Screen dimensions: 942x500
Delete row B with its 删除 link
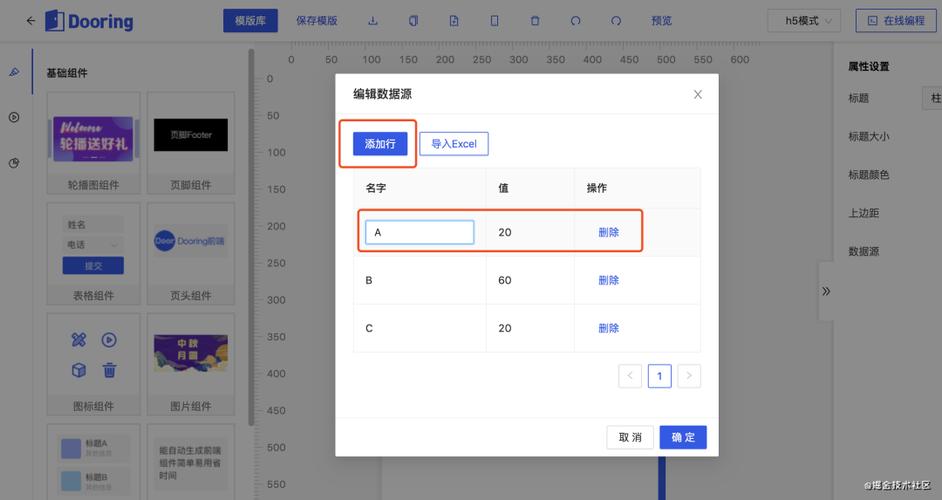click(x=608, y=280)
